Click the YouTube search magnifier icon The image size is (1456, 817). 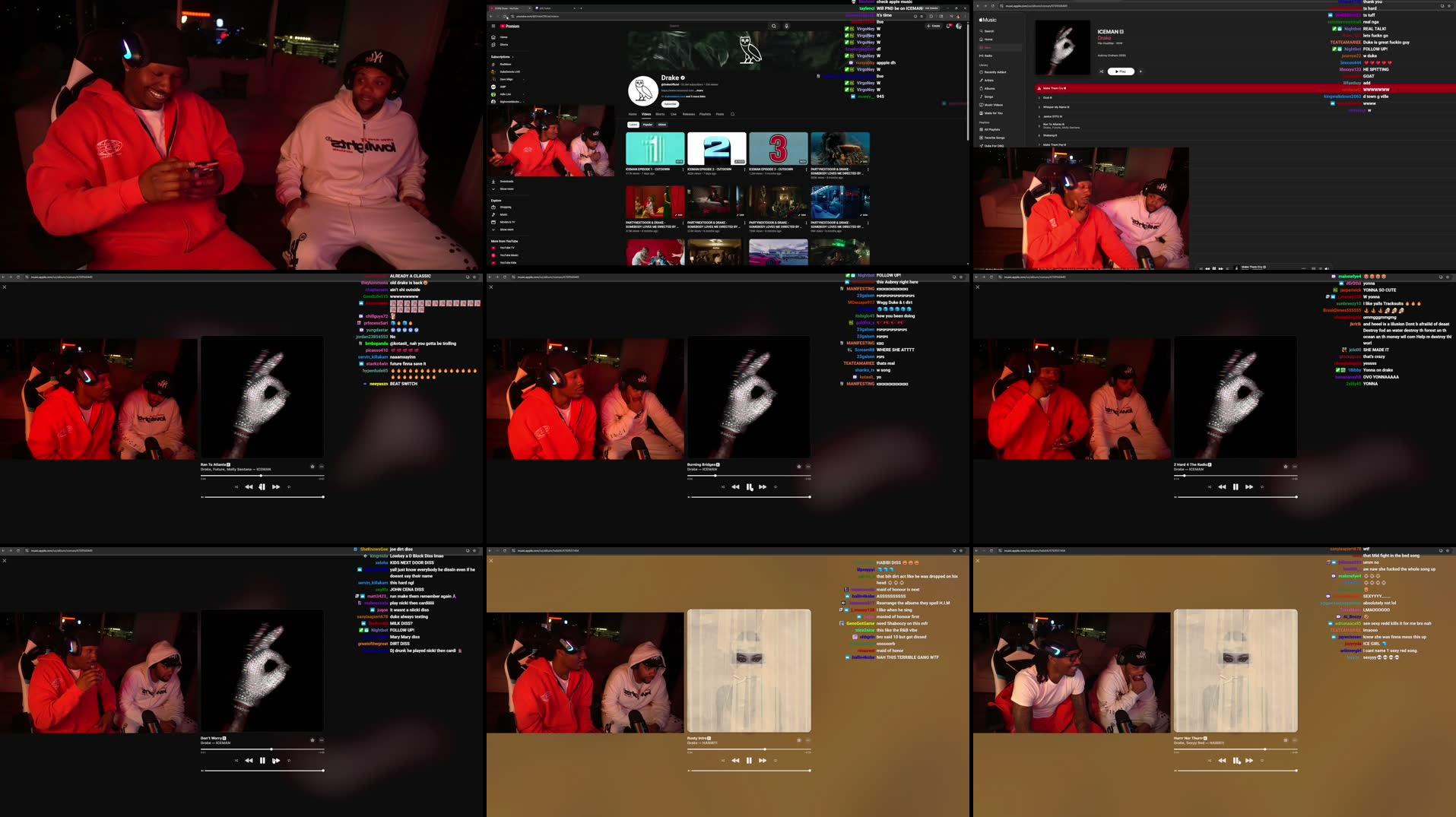774,26
